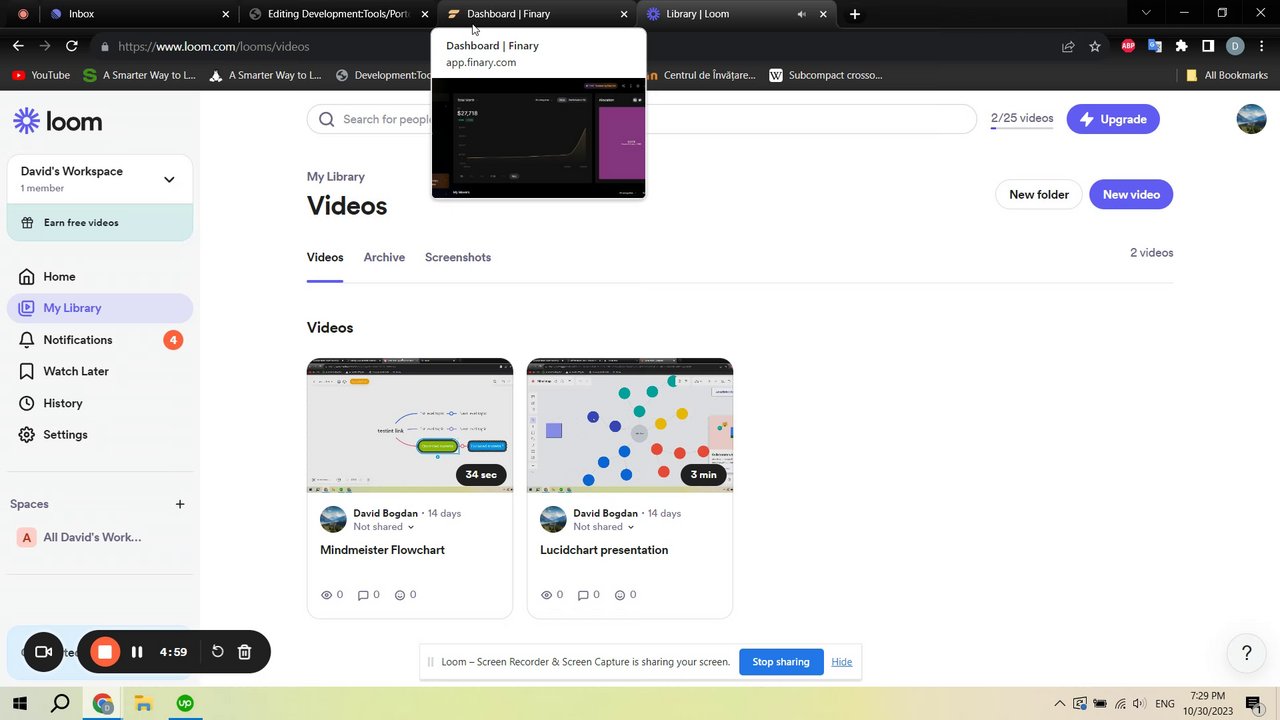
Task: Mute the Library | Loom browser tab audio
Action: 801,14
